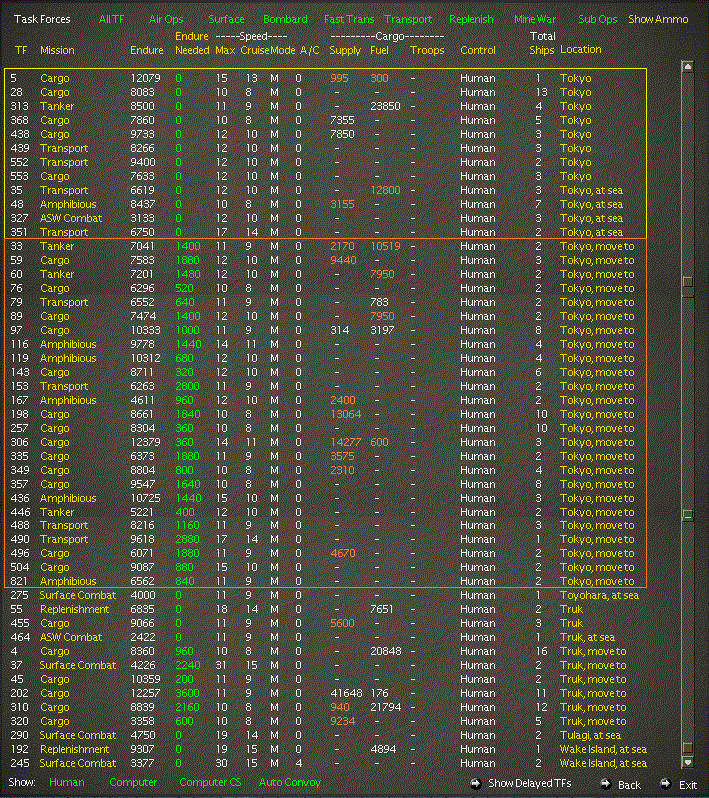Click Show Delayed TFs

[x=529, y=783]
